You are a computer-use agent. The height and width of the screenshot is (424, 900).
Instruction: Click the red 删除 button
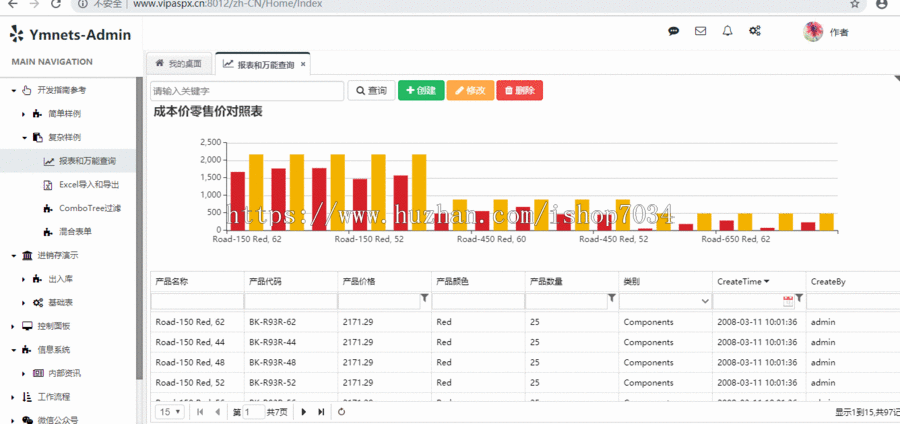(x=519, y=91)
